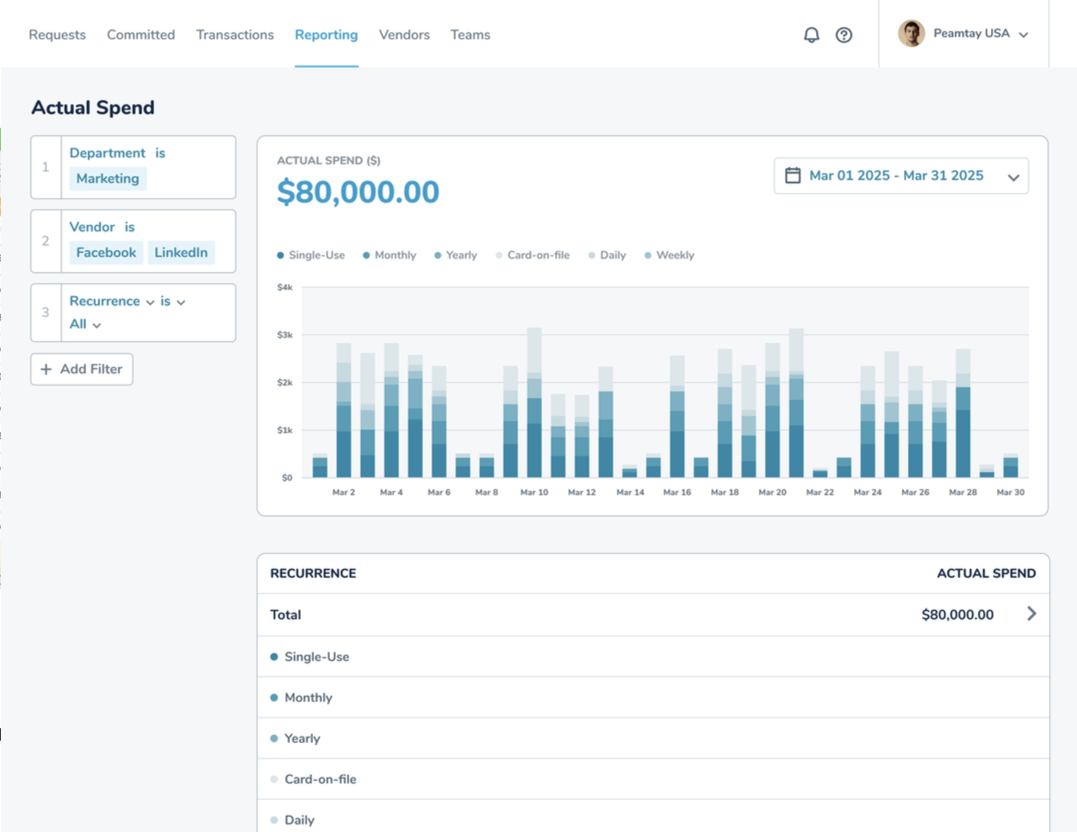Screen dimensions: 1077x832
Task: Click the Peamtay USA user avatar
Action: click(911, 34)
